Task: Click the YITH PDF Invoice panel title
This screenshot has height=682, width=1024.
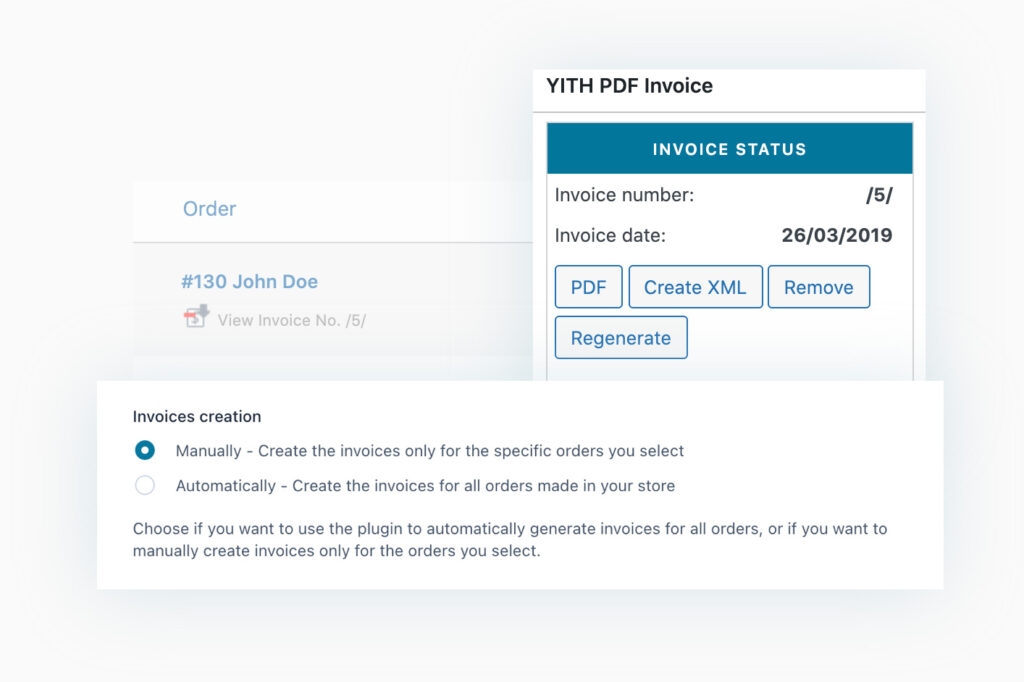Action: point(629,86)
